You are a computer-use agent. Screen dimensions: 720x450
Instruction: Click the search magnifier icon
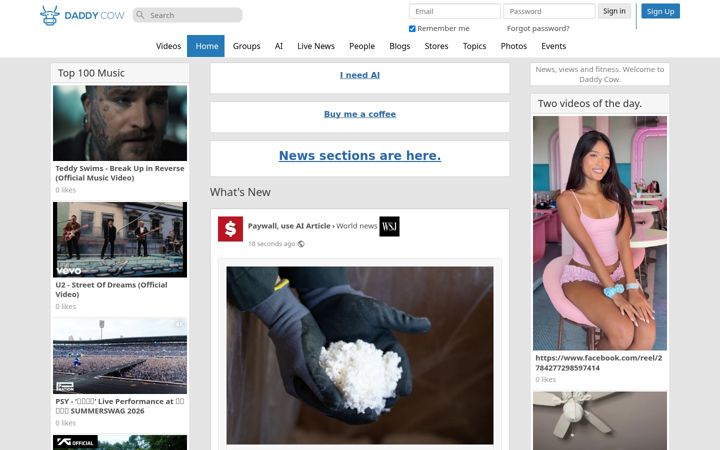[x=141, y=15]
